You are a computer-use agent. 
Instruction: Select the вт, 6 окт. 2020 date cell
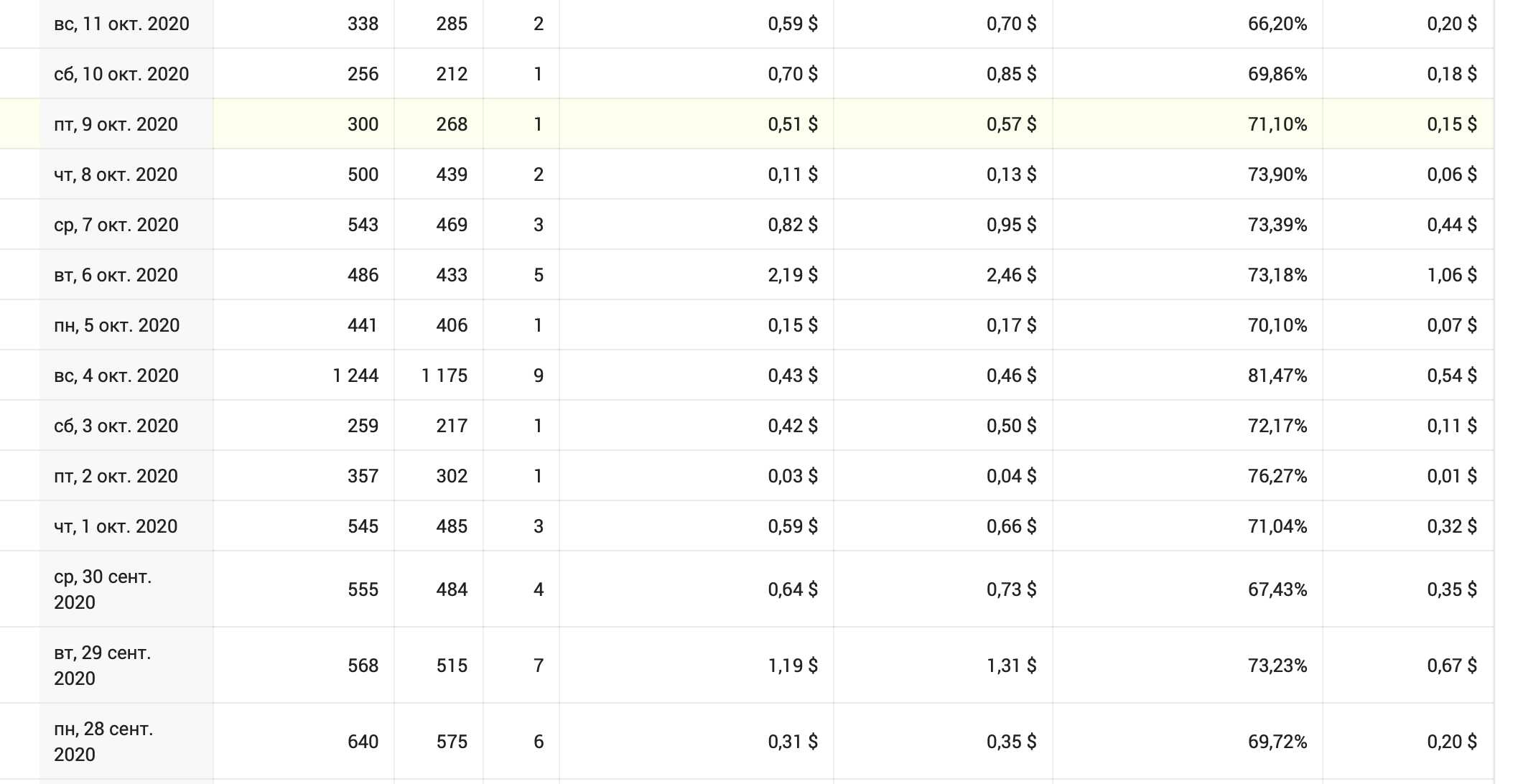(x=116, y=275)
